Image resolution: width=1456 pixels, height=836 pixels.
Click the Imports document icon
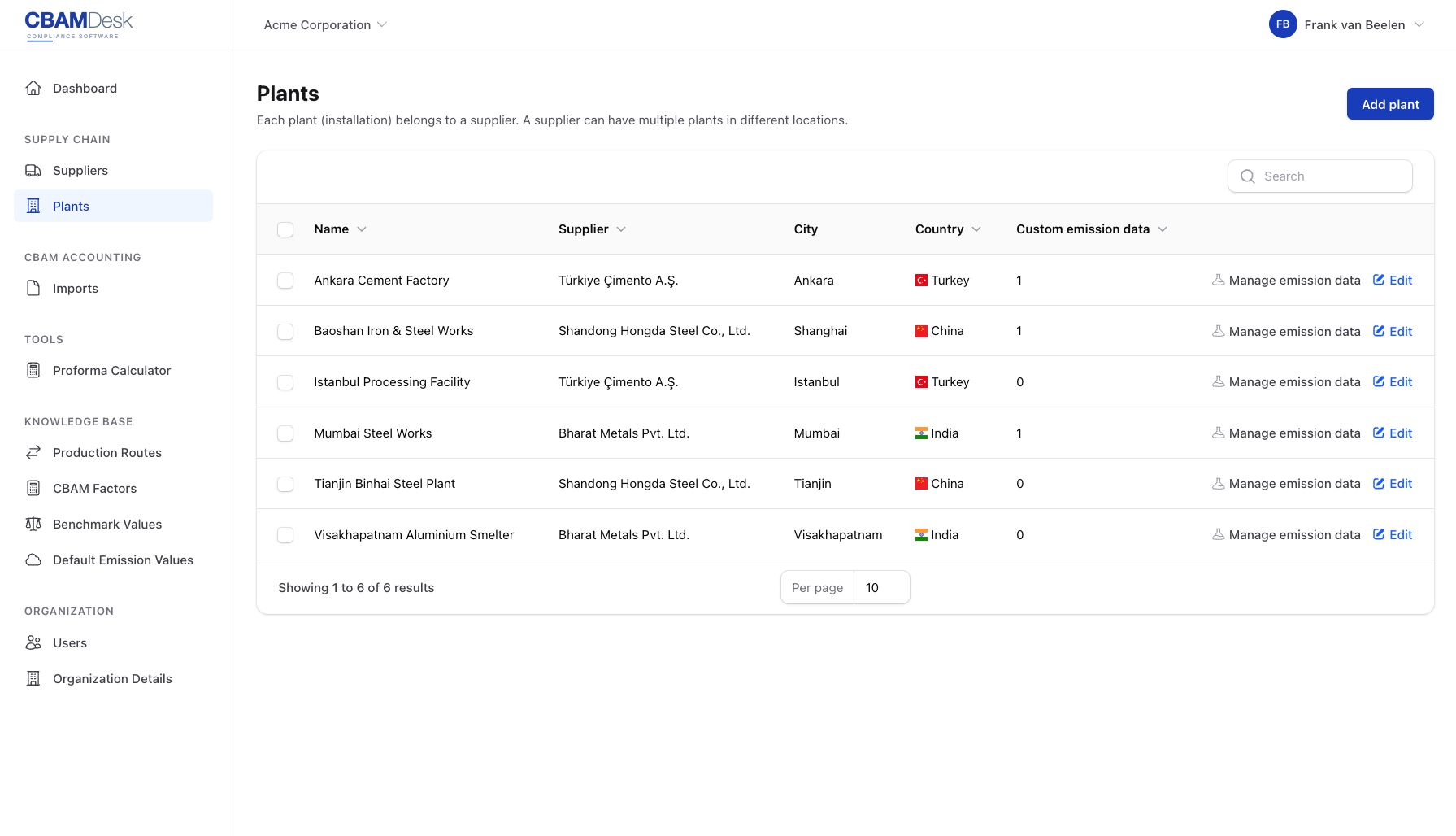[x=33, y=288]
